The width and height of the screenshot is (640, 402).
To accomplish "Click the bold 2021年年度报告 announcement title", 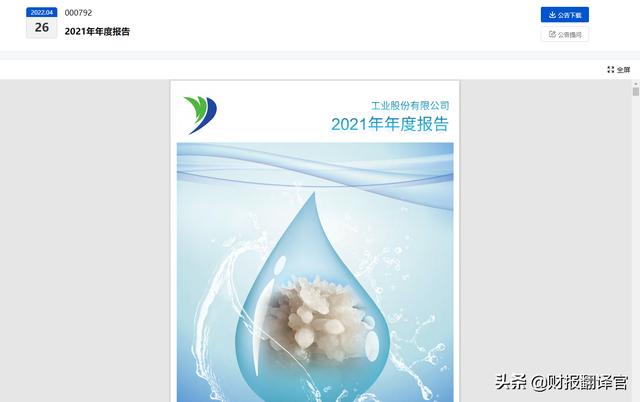I will pyautogui.click(x=97, y=31).
